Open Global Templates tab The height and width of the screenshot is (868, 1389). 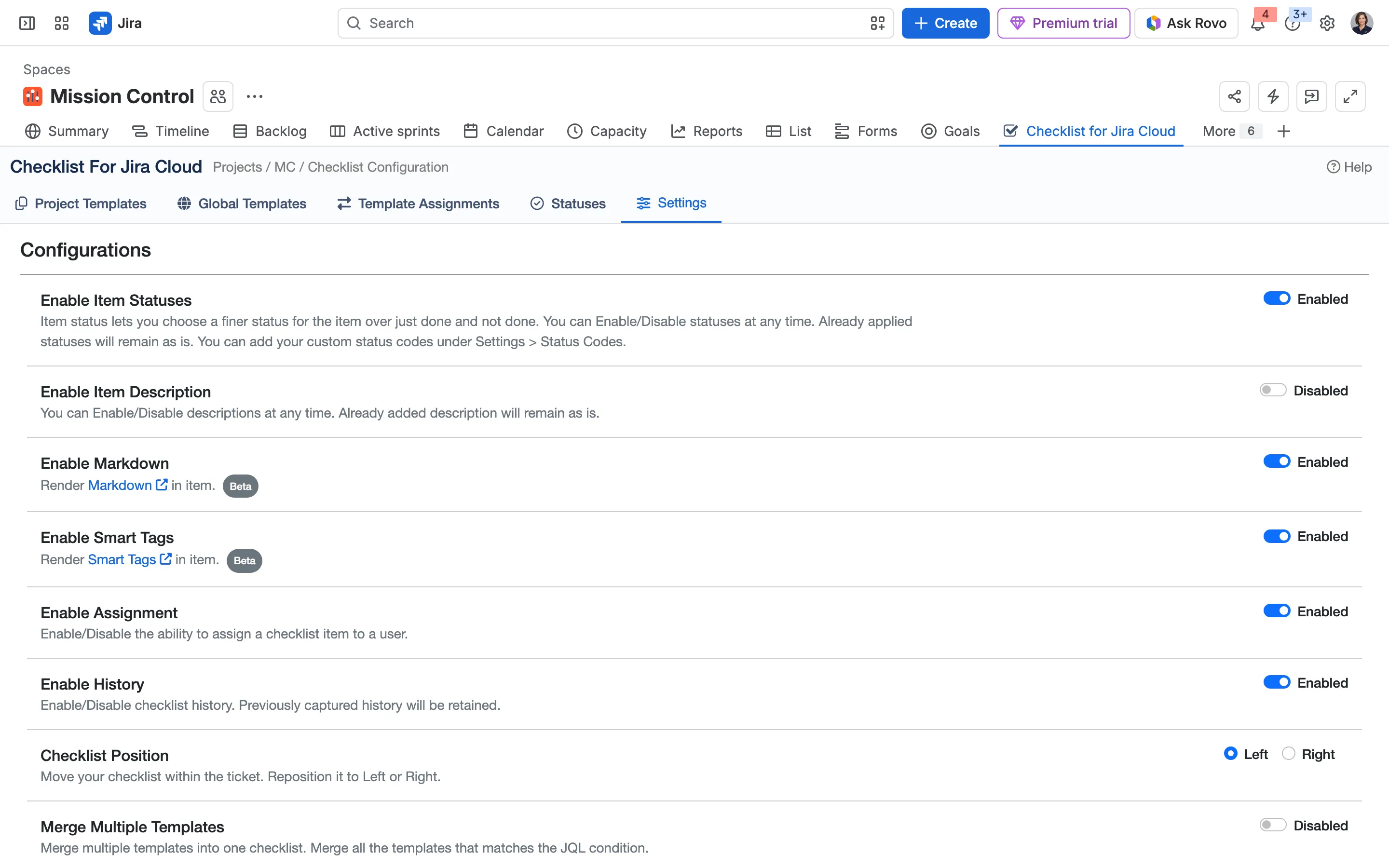[242, 203]
